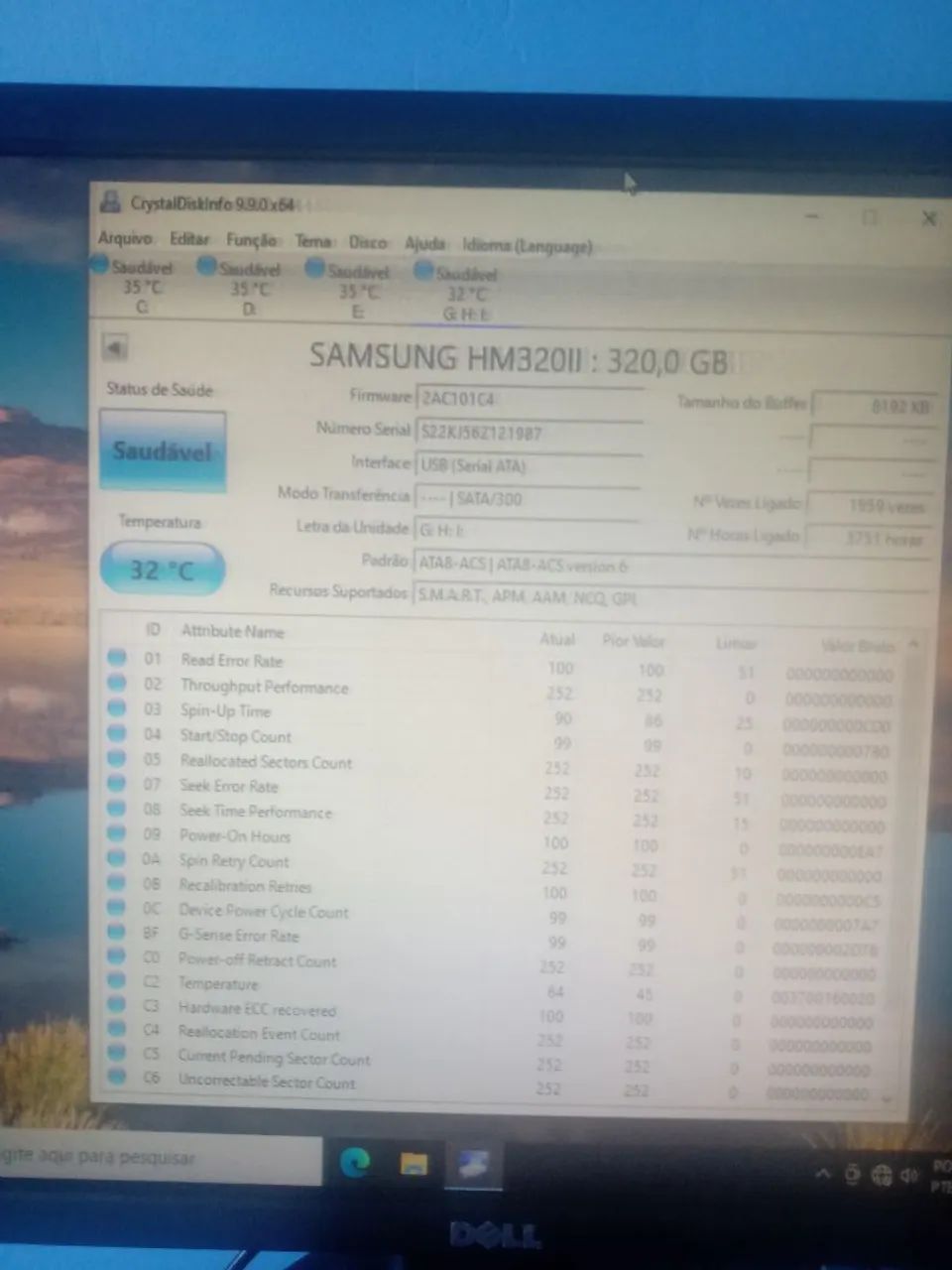This screenshot has height=1270, width=952.
Task: Click the Interface field USB (Serial ATA)
Action: tap(528, 465)
